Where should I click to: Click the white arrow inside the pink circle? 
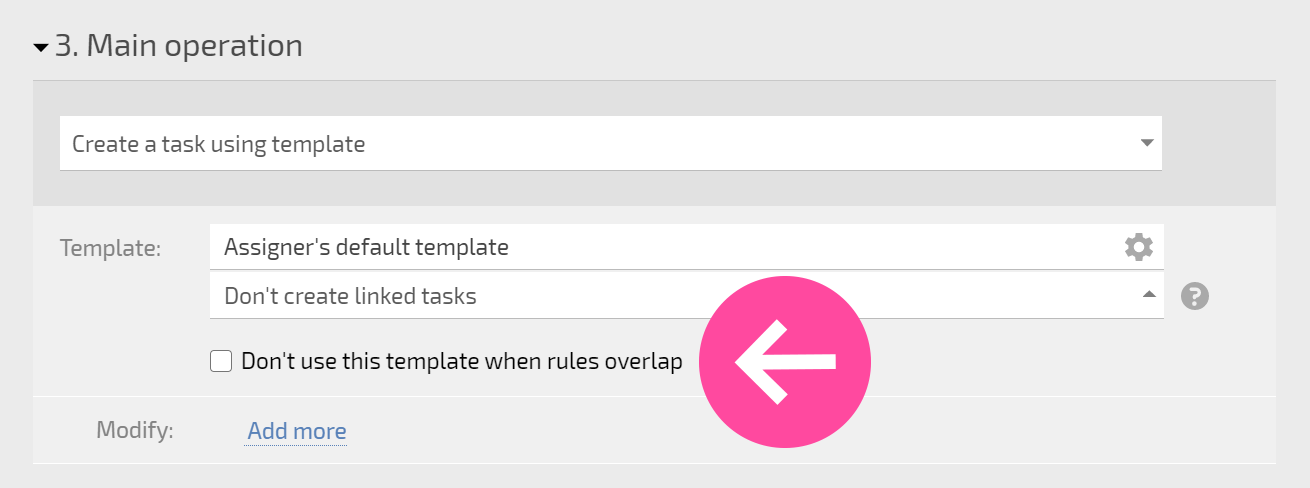(786, 362)
